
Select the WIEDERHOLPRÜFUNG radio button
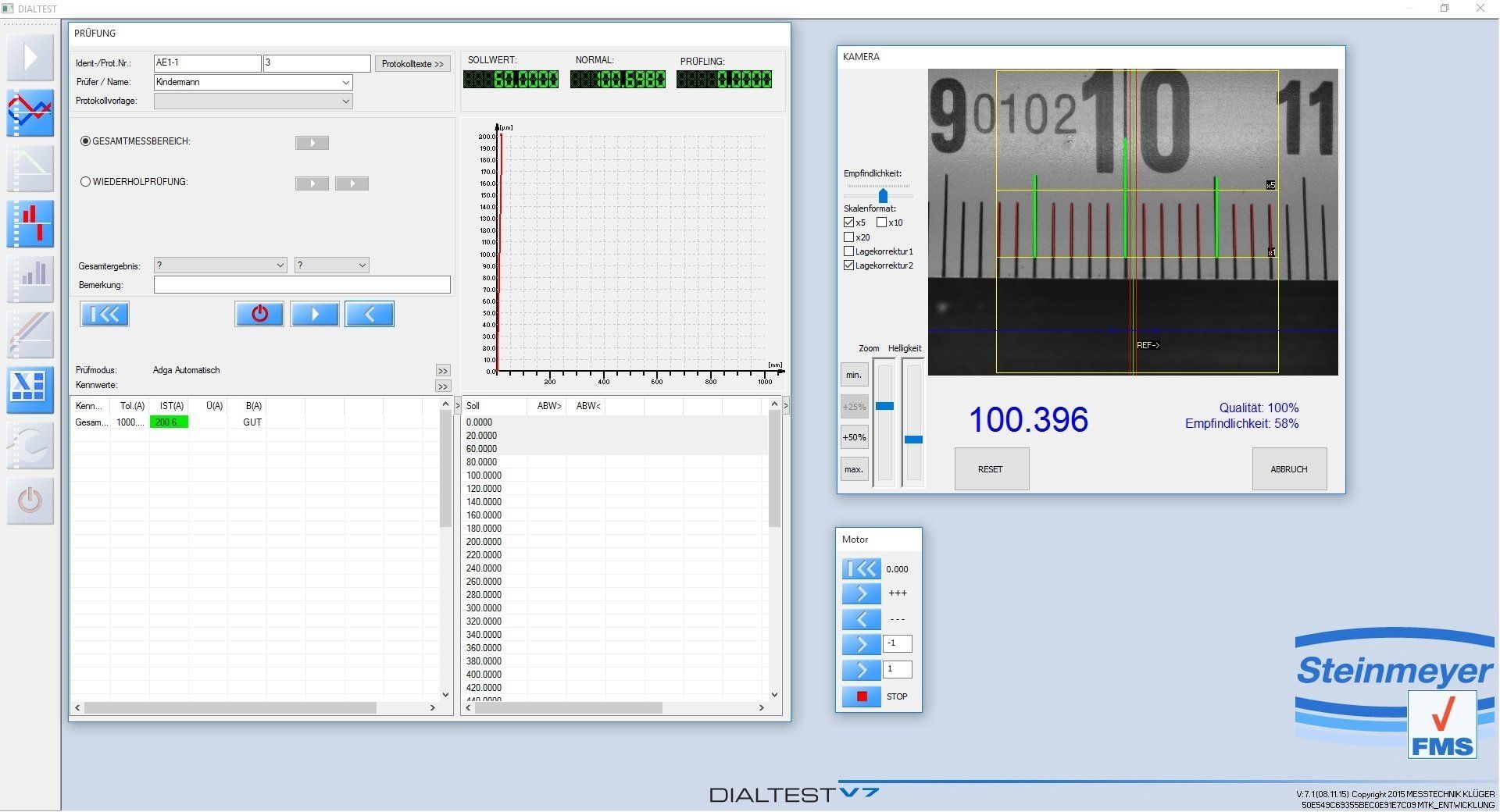(86, 182)
